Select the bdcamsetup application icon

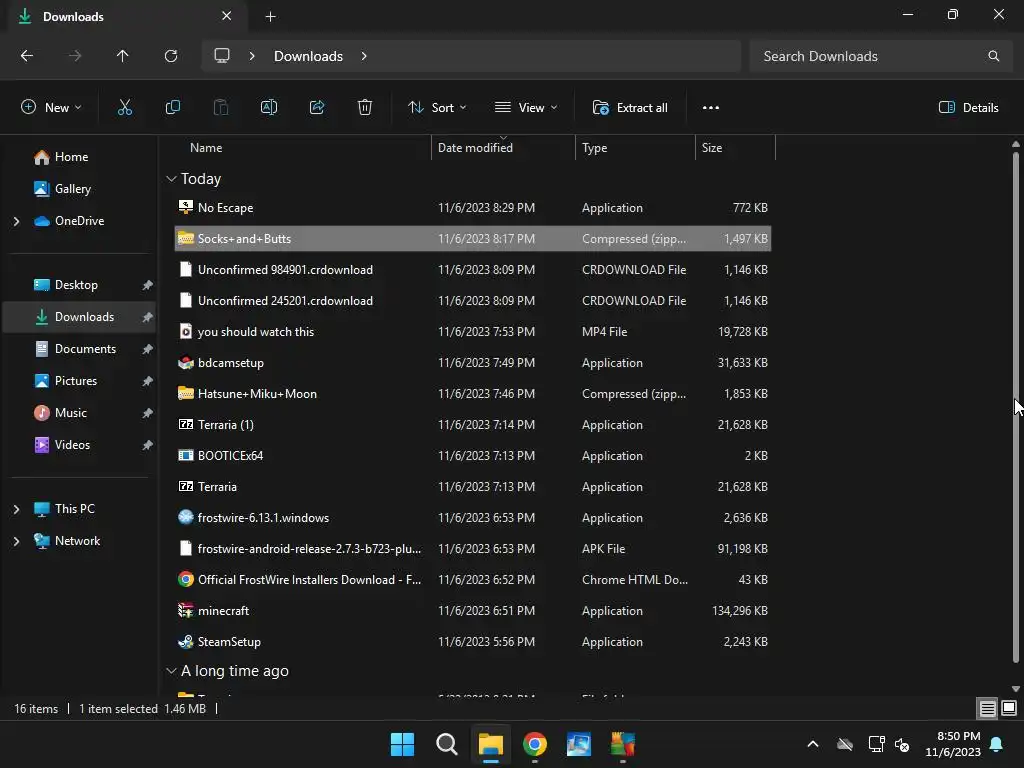tap(186, 362)
